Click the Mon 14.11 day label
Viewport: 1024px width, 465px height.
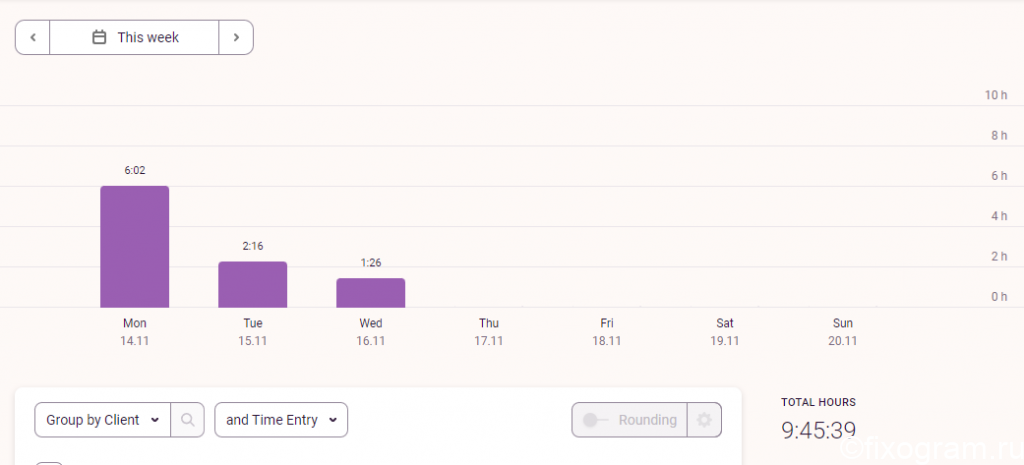[x=135, y=332]
